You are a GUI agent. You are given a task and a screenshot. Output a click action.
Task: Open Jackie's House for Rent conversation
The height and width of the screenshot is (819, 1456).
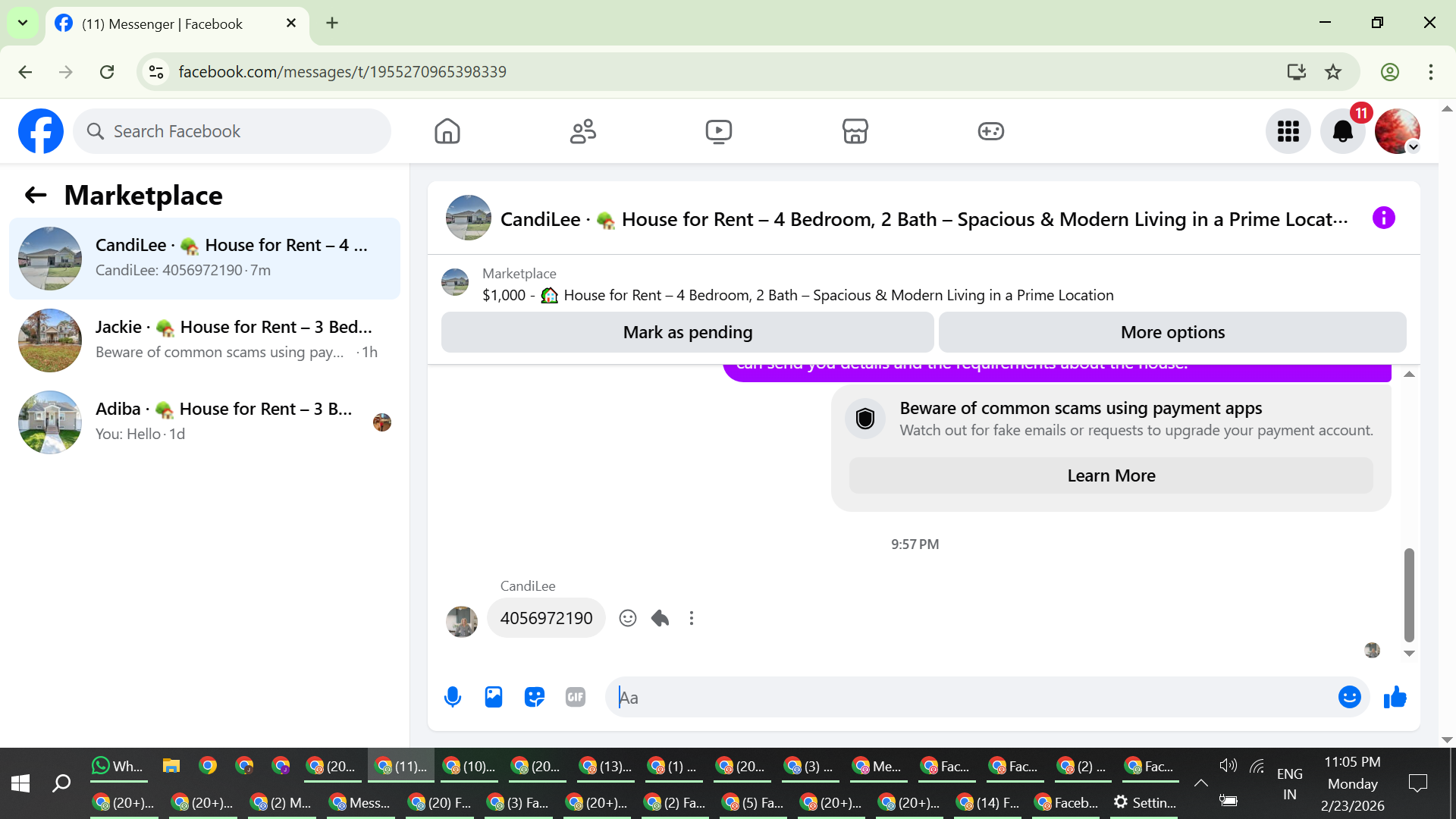205,340
